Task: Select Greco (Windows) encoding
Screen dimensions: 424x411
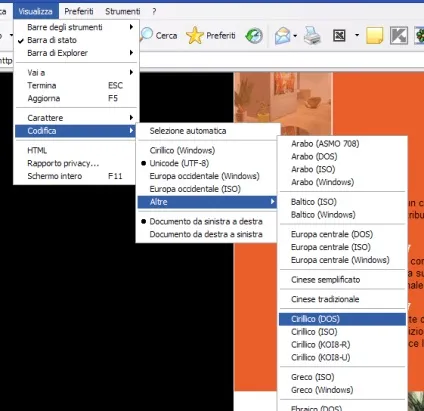Action: click(x=342, y=390)
